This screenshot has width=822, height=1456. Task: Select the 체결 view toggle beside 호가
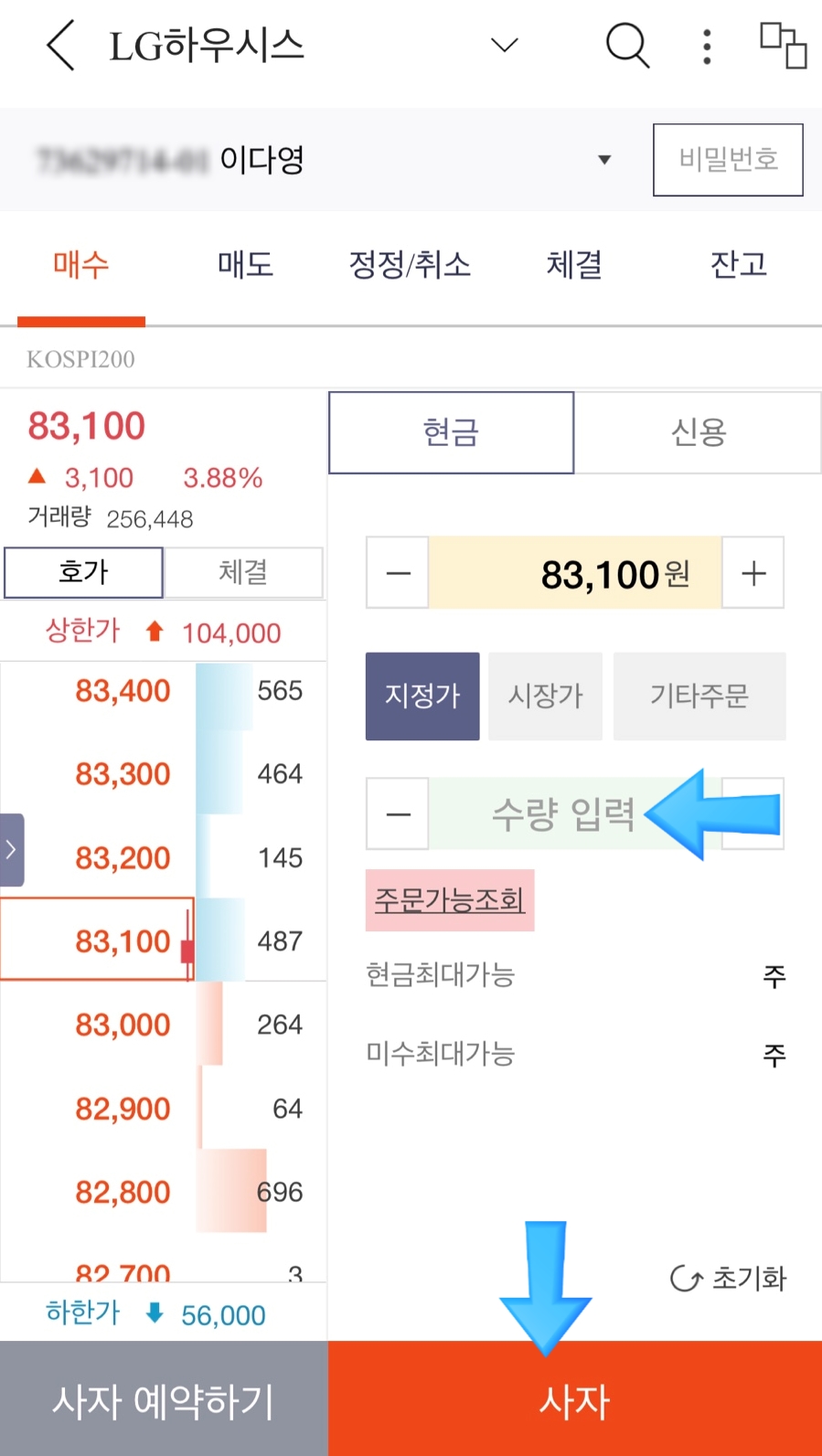tap(243, 572)
